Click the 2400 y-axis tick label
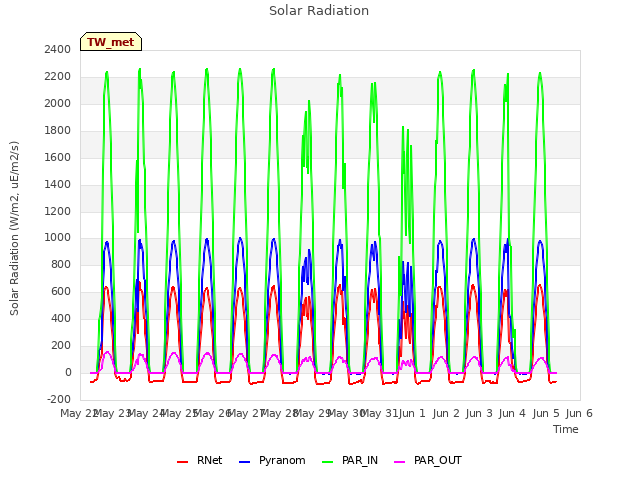 [58, 50]
